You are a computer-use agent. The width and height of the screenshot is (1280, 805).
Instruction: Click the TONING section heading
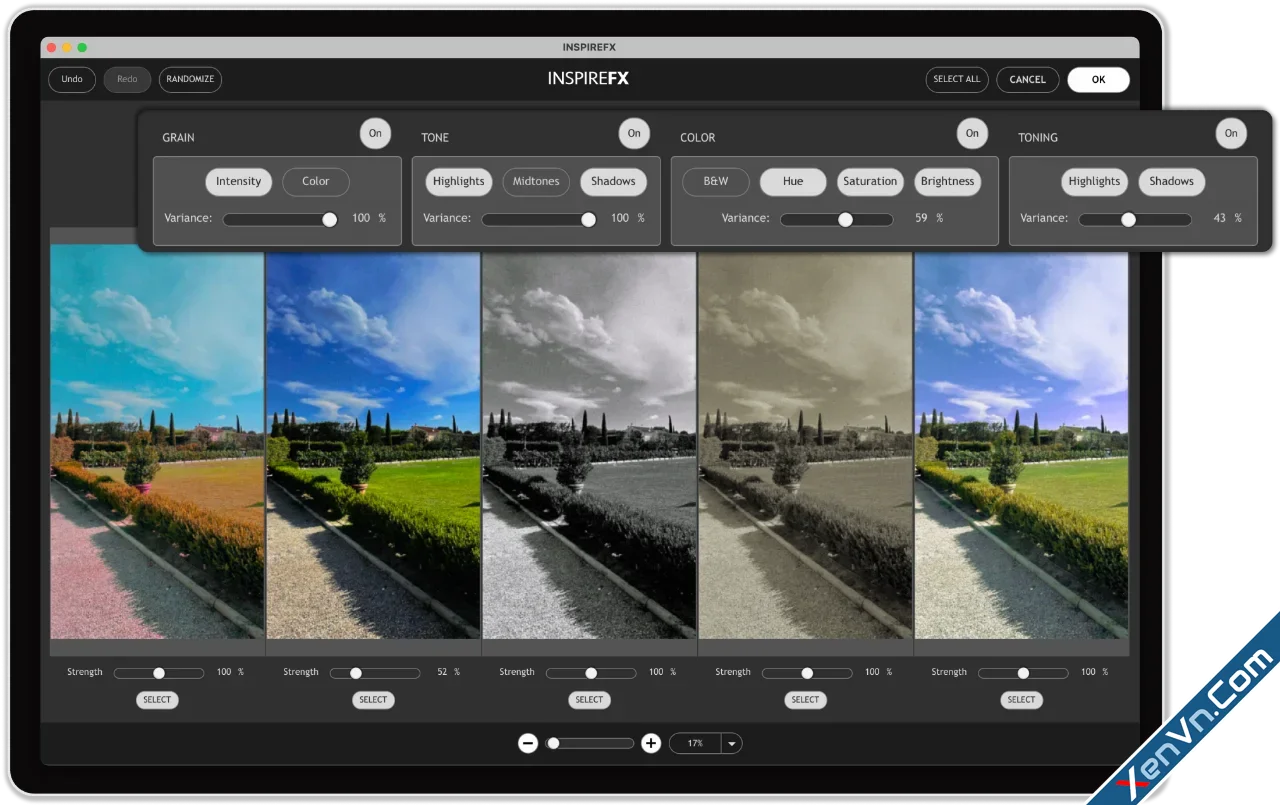(1038, 138)
